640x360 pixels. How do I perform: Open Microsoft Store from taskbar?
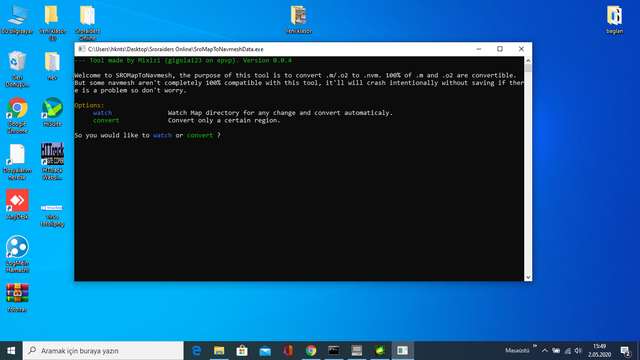242,351
